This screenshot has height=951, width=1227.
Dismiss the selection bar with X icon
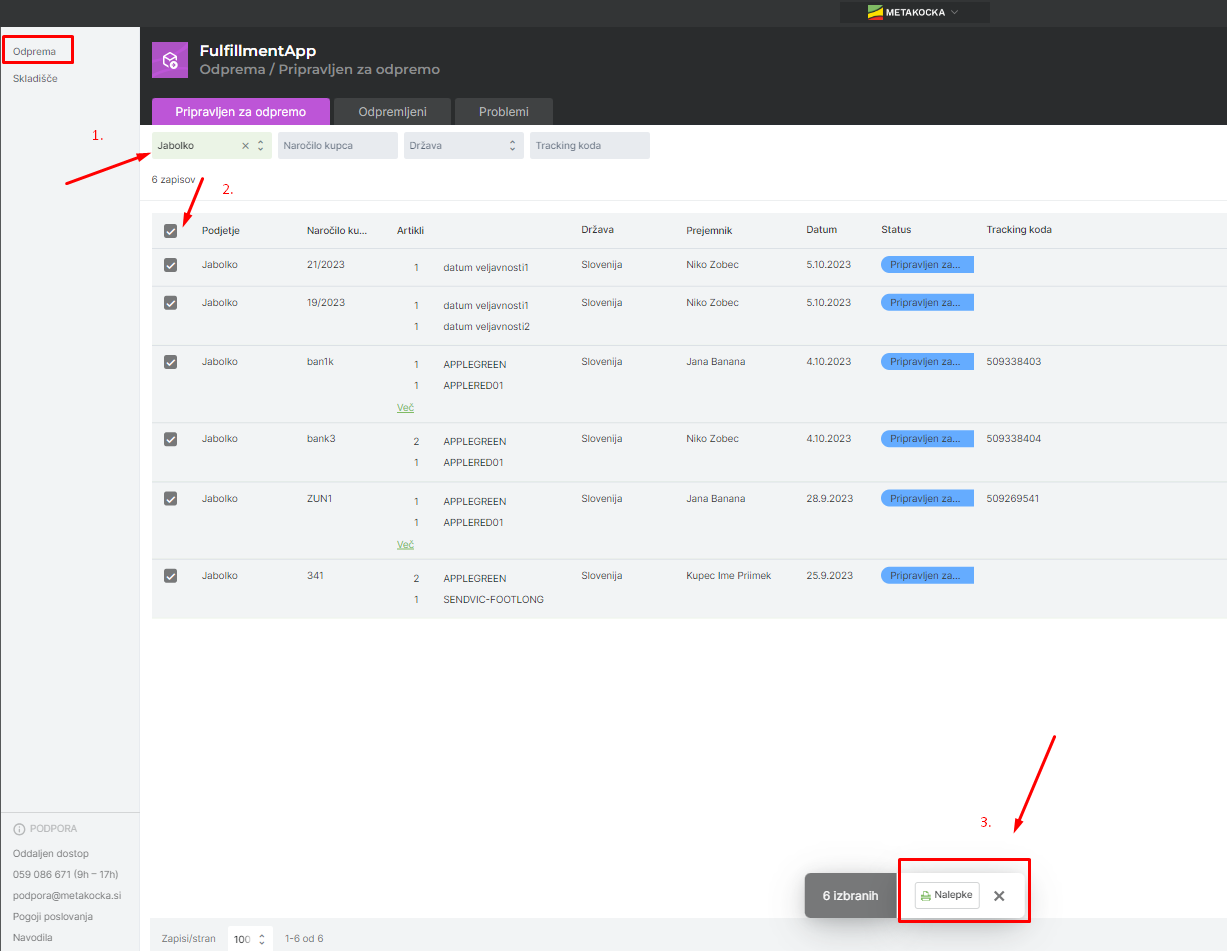coord(999,896)
